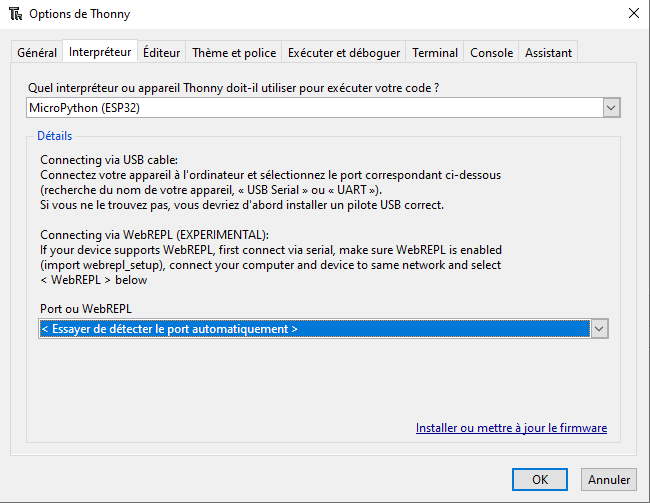Close the Options de Thonny dialog
Screen dimensions: 650x503
633,13
